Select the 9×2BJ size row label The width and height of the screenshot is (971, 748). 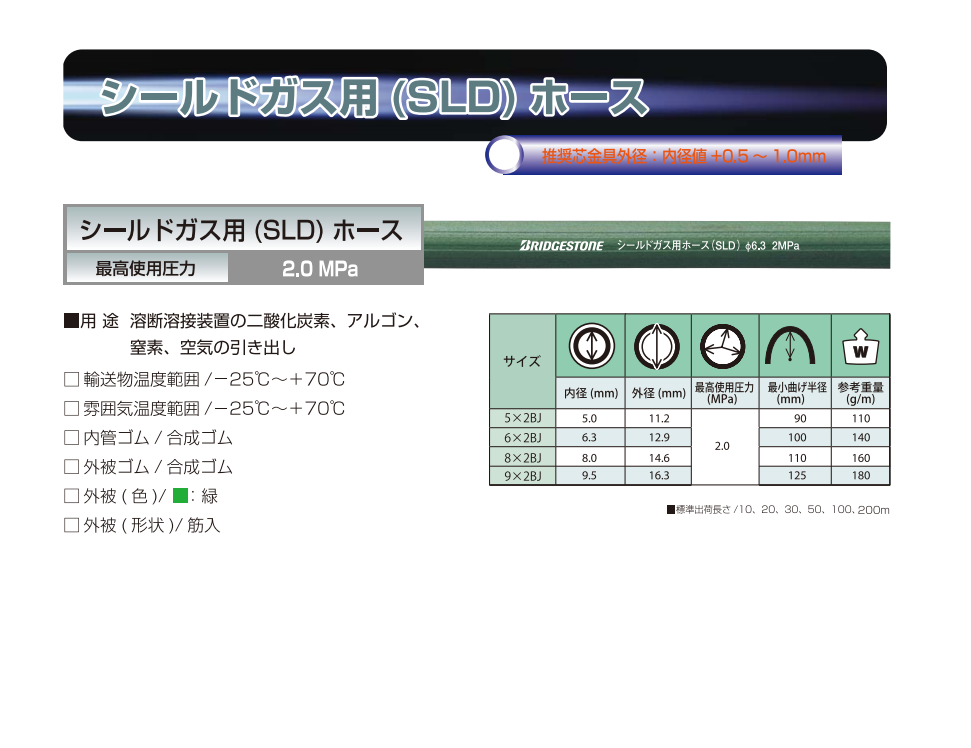point(521,476)
